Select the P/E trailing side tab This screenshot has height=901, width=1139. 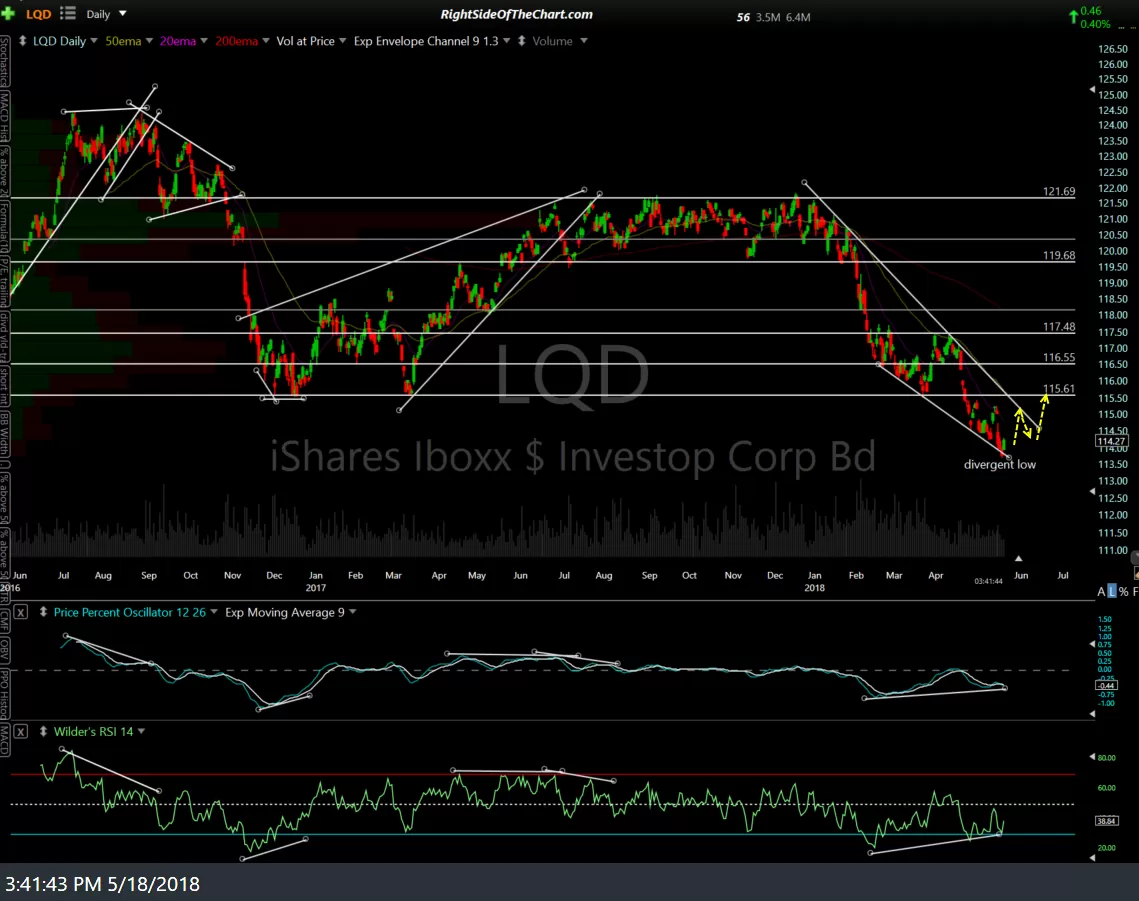4,282
